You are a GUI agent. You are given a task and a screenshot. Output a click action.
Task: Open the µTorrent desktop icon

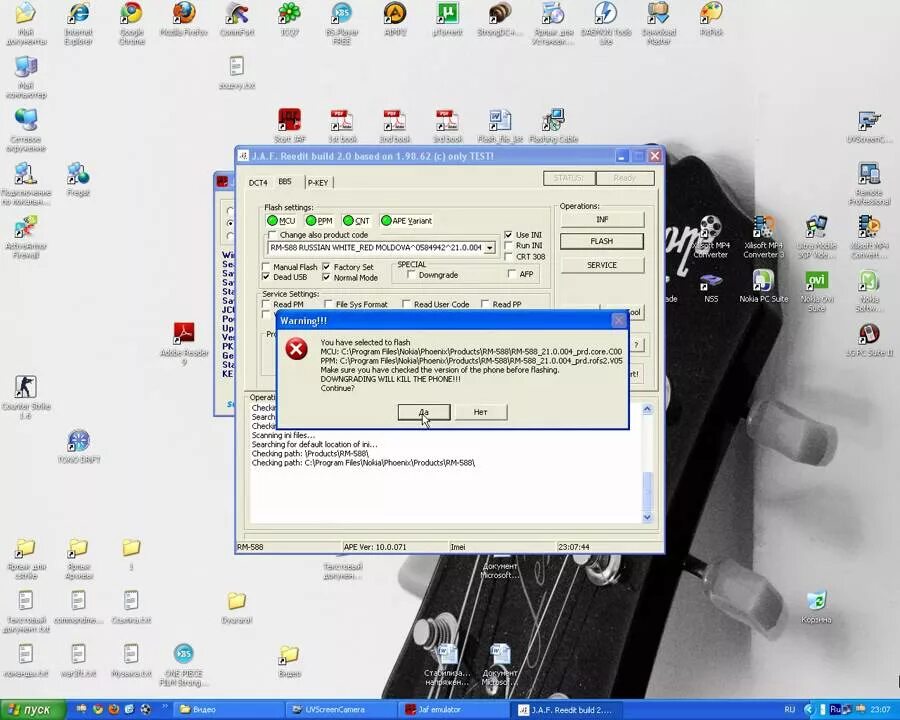coord(447,20)
